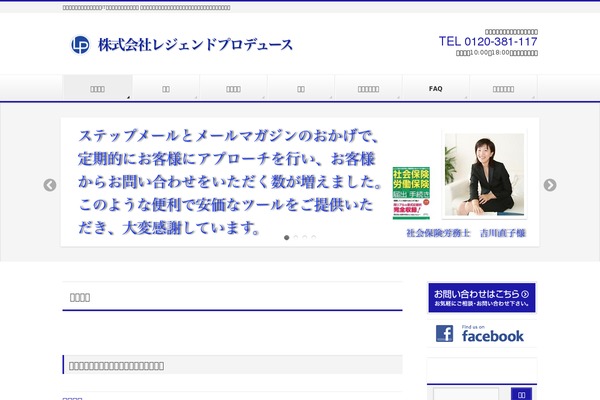Click the 社会保険 労働保険 book cover image
This screenshot has height=400, width=600.
[x=411, y=193]
